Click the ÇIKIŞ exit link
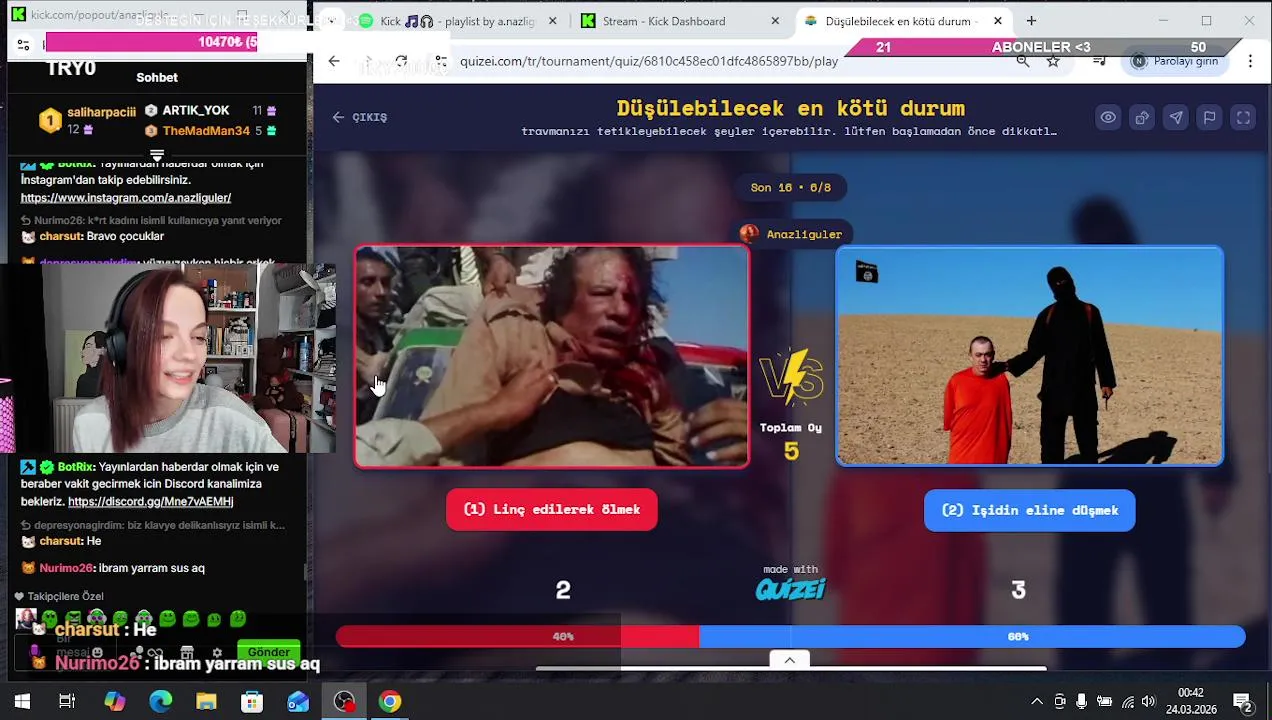 click(x=360, y=117)
